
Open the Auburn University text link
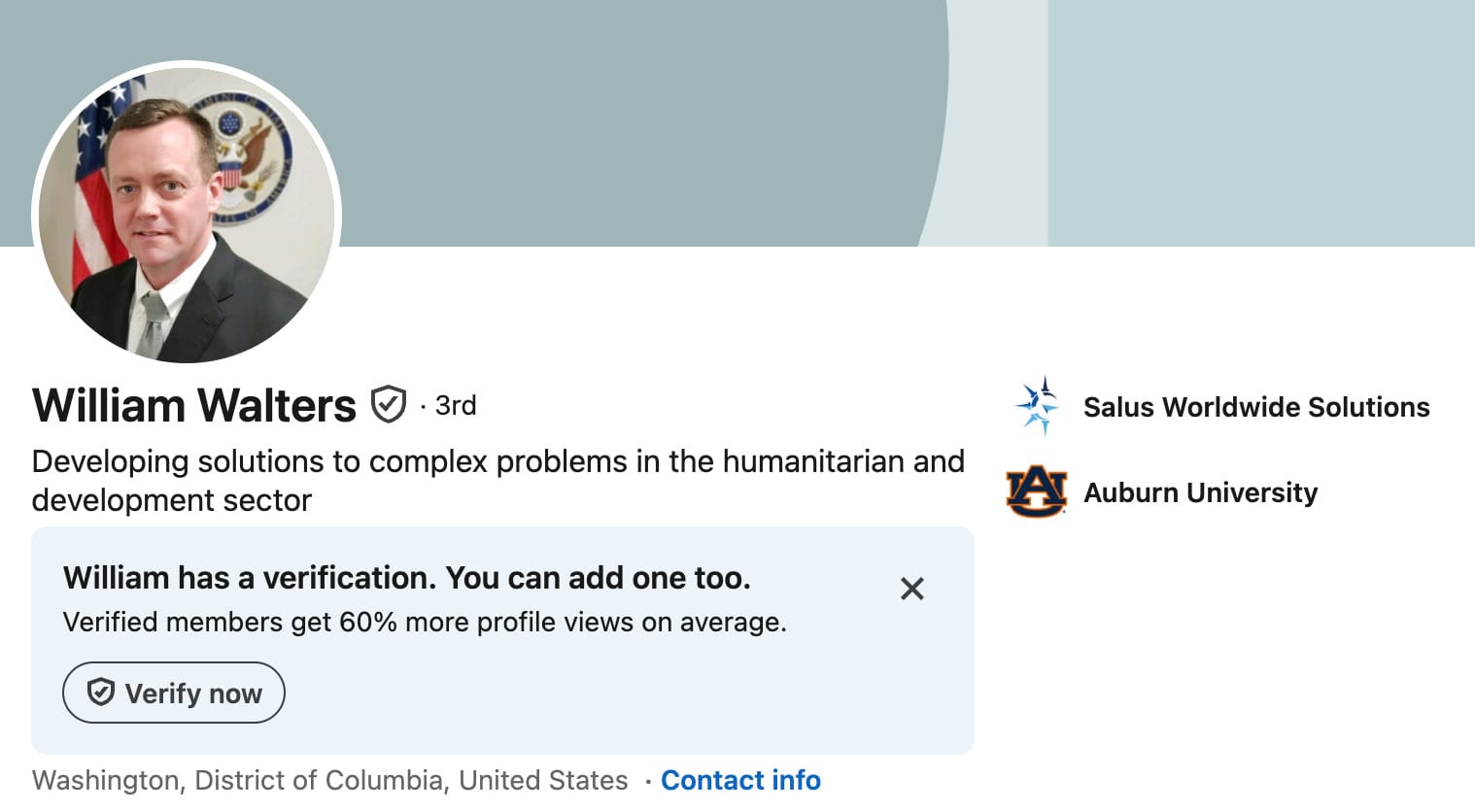click(1200, 492)
